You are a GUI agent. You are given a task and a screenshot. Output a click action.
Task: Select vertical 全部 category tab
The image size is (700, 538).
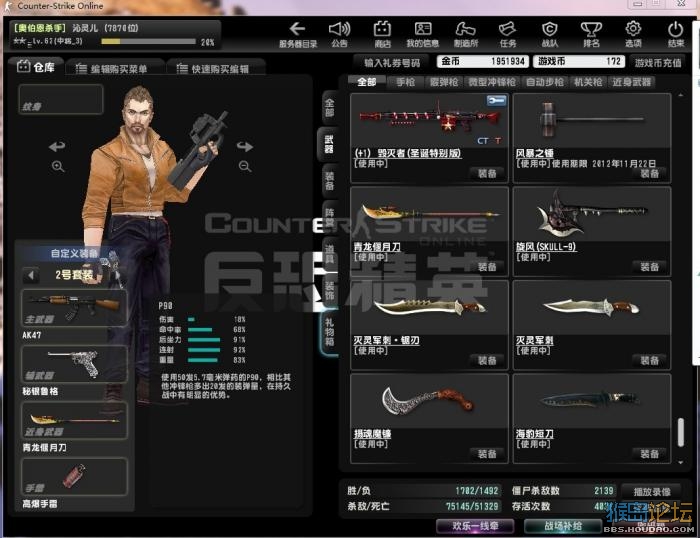tap(329, 108)
